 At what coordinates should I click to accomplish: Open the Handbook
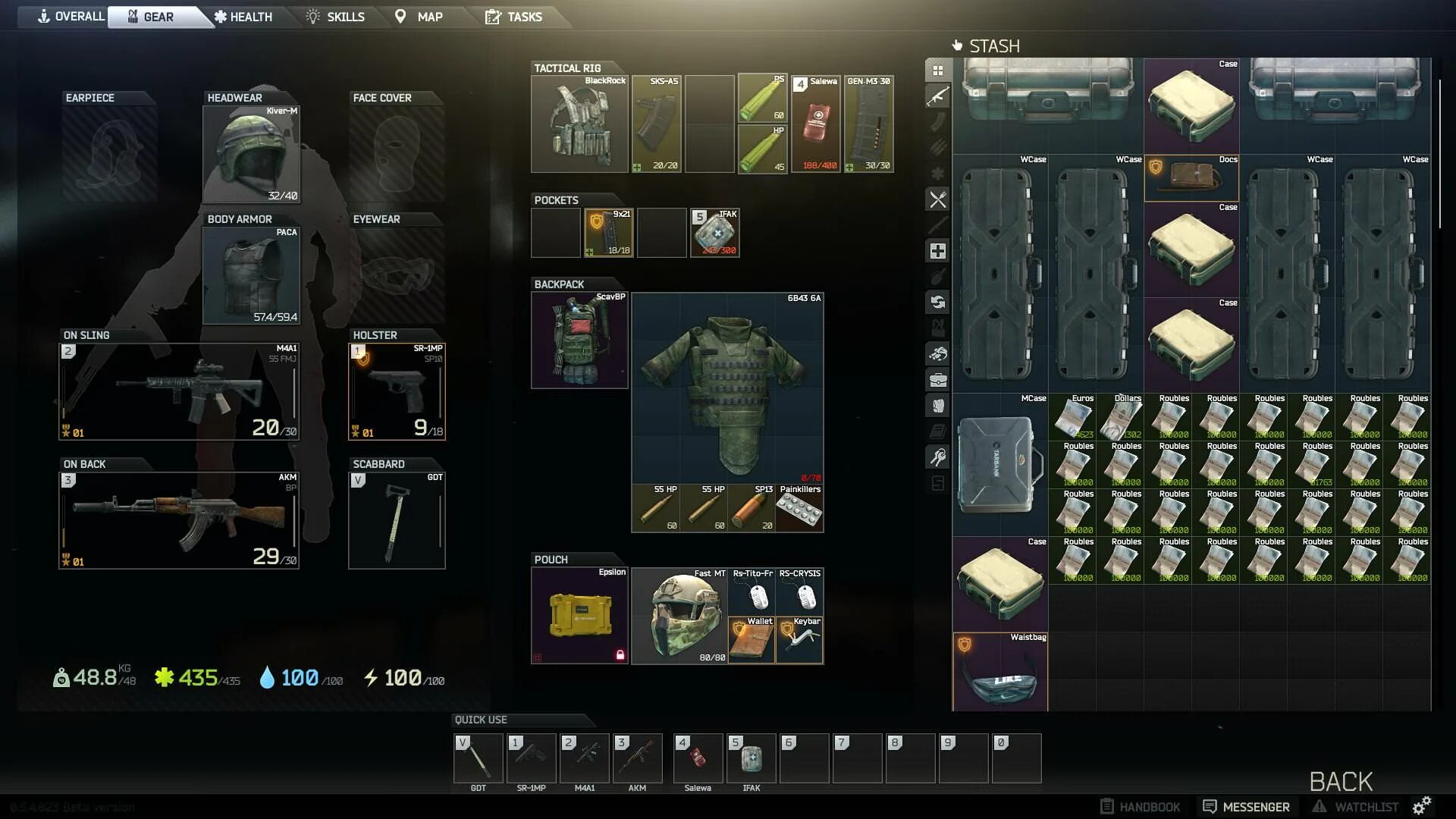1141,807
